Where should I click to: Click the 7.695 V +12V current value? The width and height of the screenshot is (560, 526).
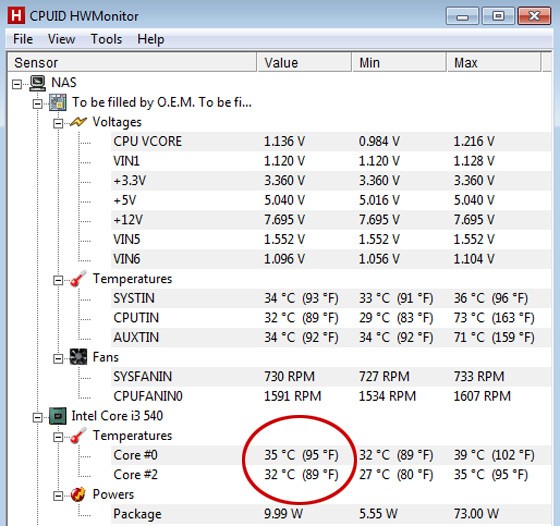(x=284, y=220)
